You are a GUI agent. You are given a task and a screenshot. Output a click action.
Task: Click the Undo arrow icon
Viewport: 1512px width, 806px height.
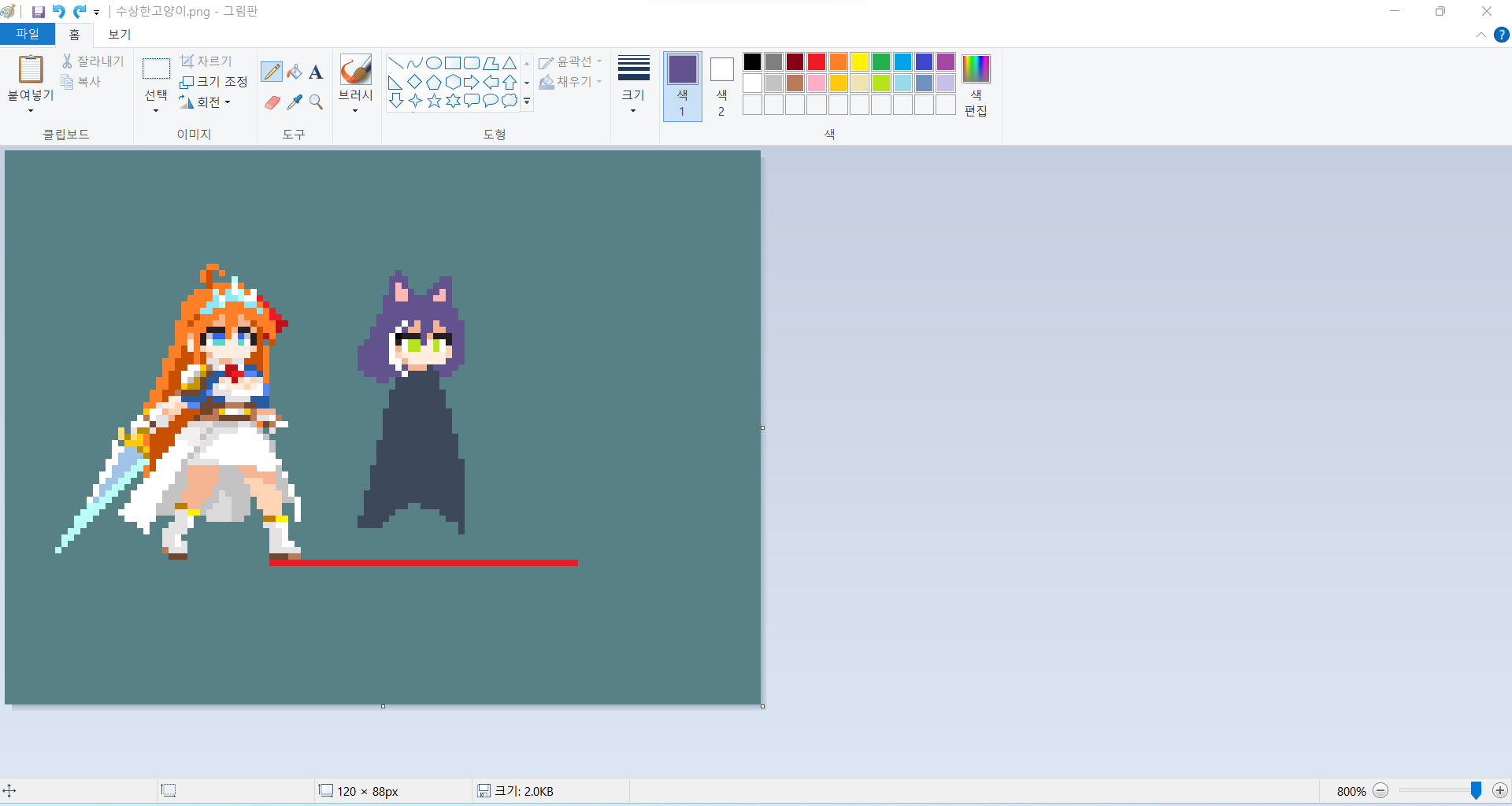(58, 12)
